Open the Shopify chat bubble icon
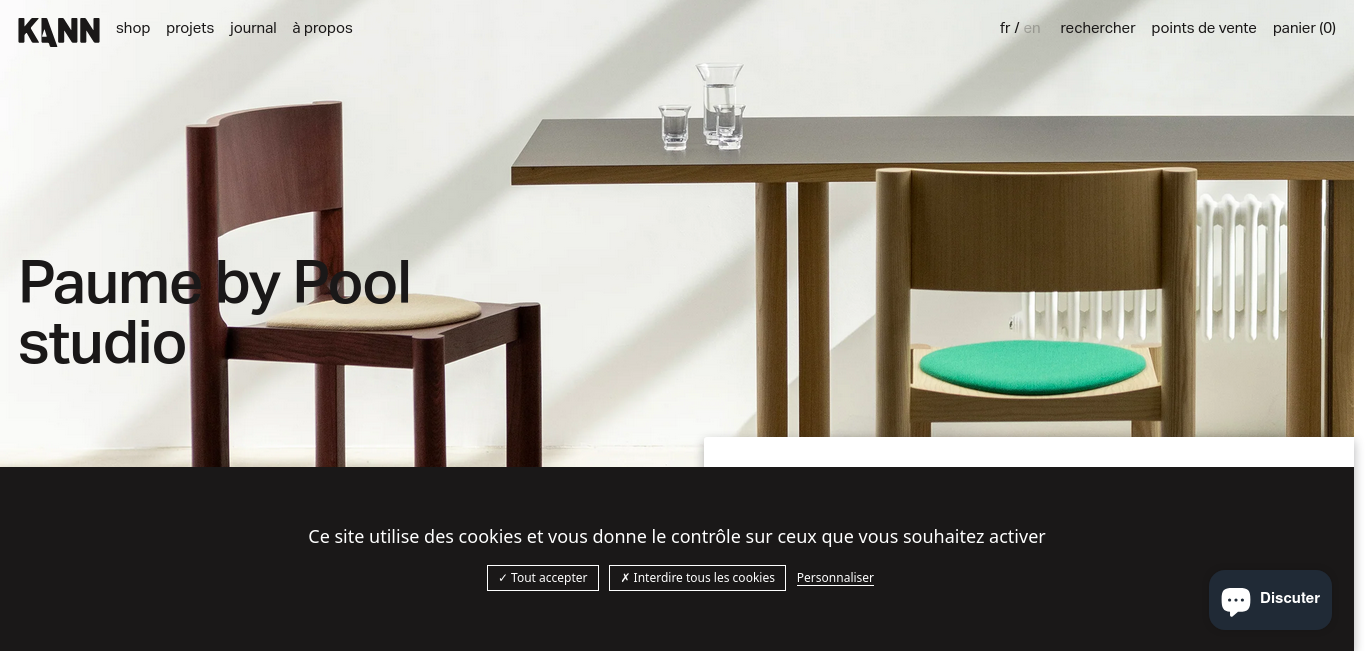Viewport: 1366px width, 651px height. pos(1236,600)
